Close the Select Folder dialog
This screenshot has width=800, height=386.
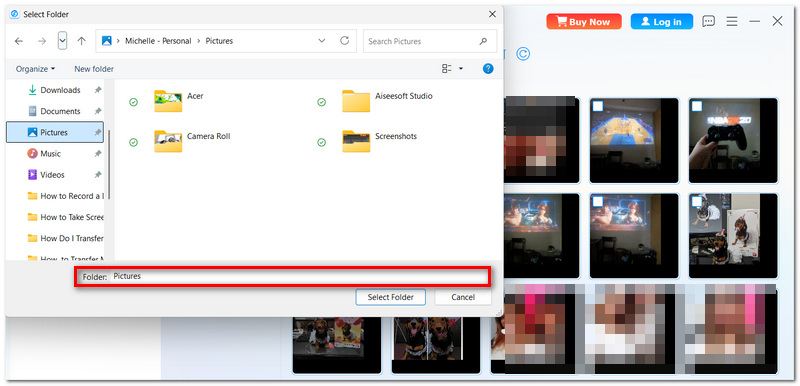pos(492,14)
